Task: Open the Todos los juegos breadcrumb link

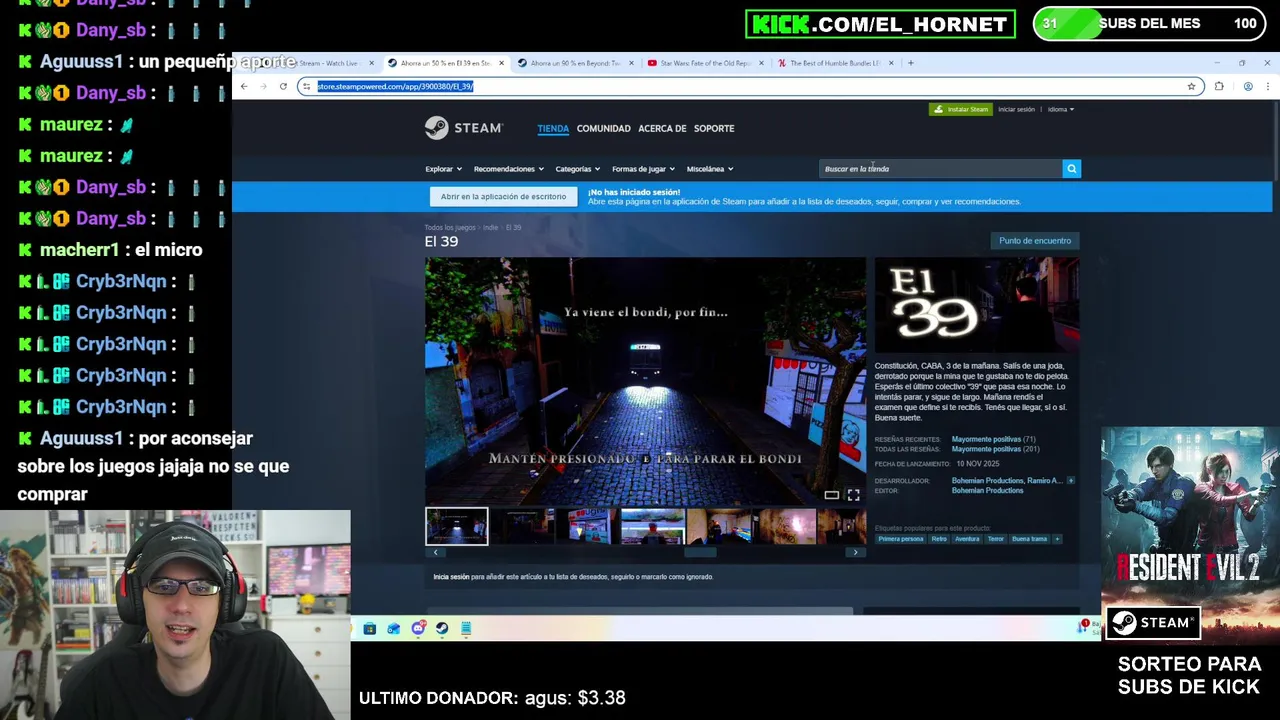Action: 450,228
